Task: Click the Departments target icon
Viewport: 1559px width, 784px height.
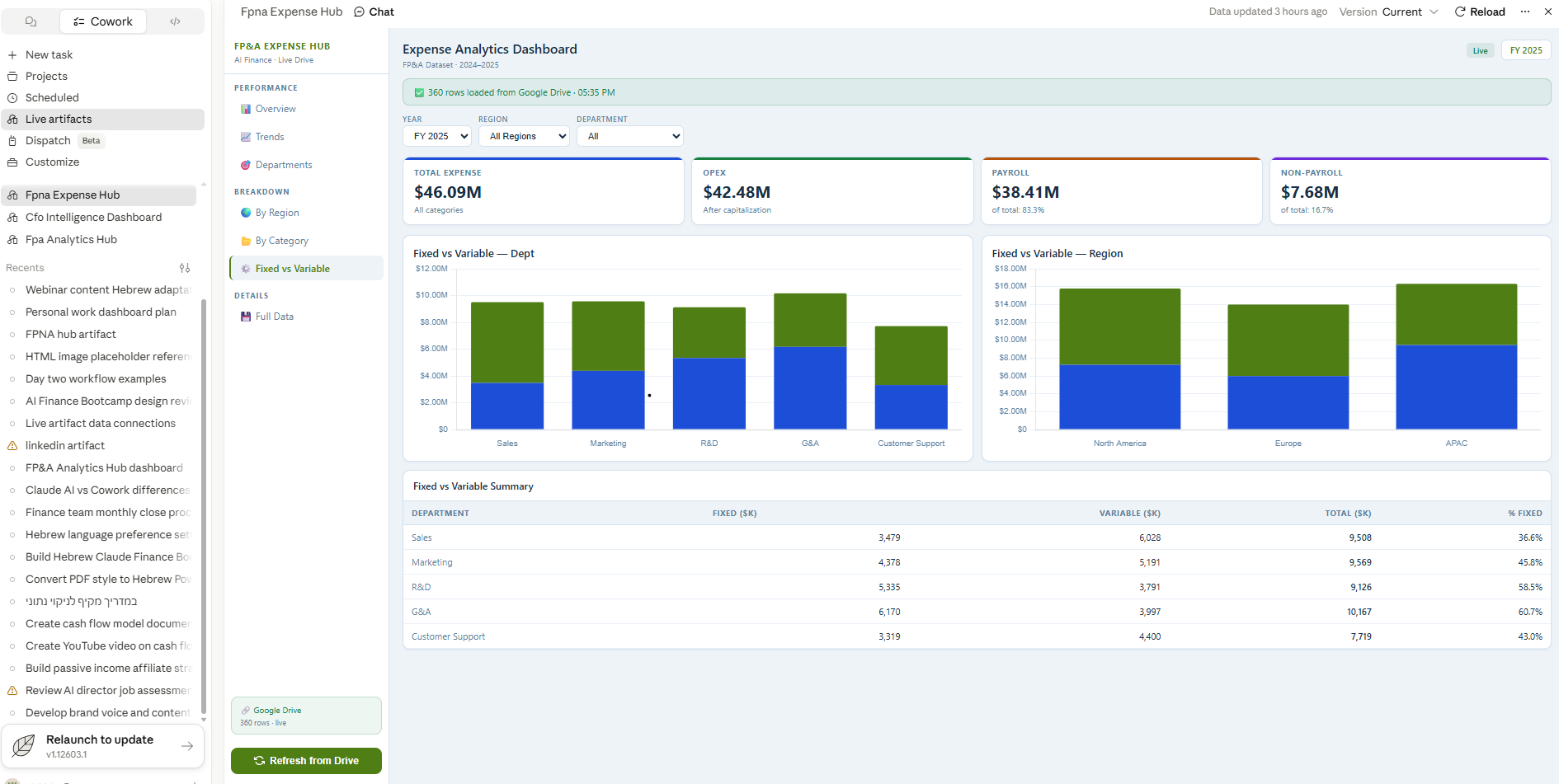Action: click(246, 165)
